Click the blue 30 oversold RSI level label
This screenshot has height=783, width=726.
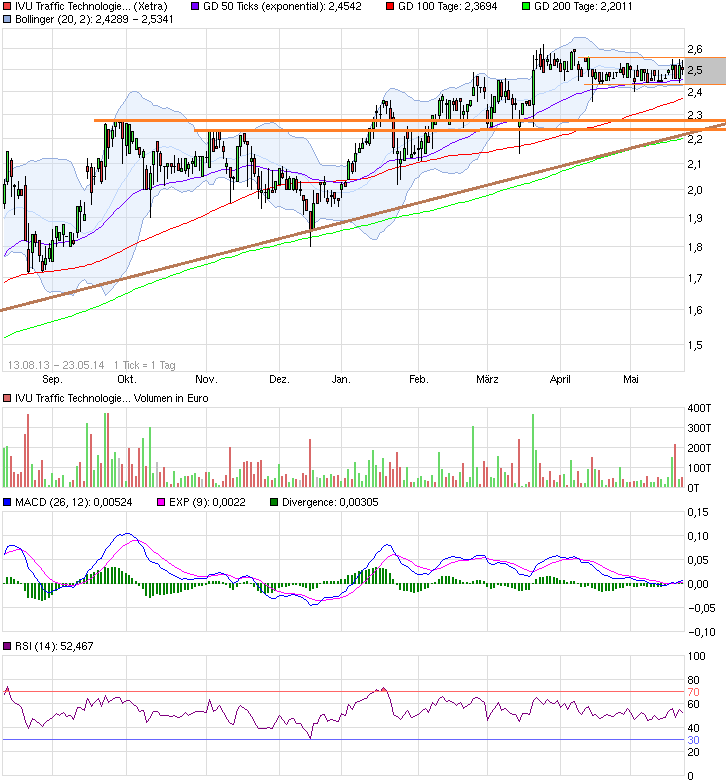coord(693,740)
